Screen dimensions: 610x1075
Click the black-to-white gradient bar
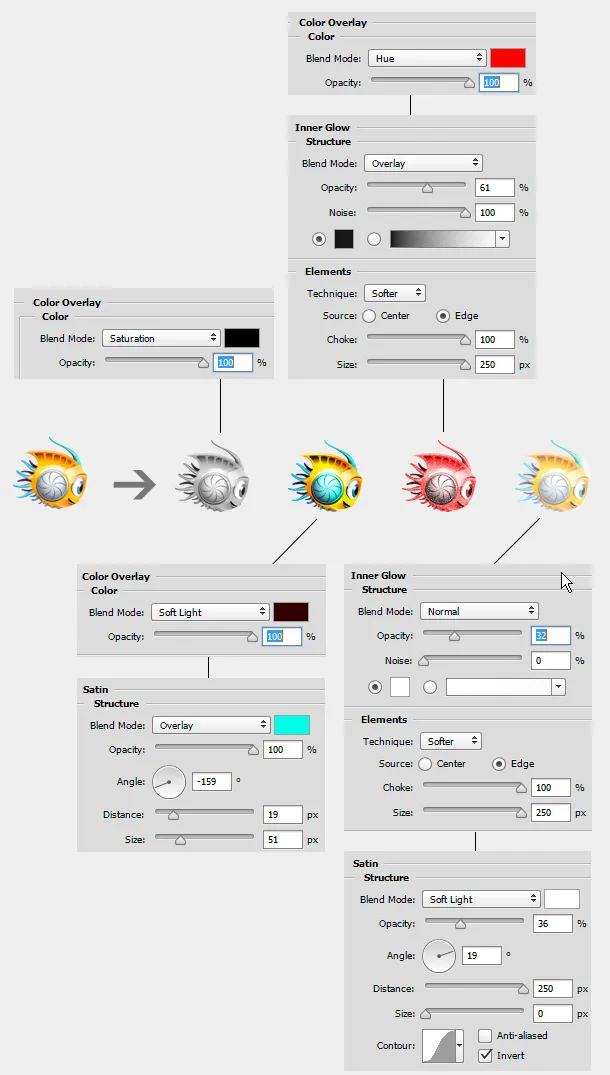tap(443, 239)
